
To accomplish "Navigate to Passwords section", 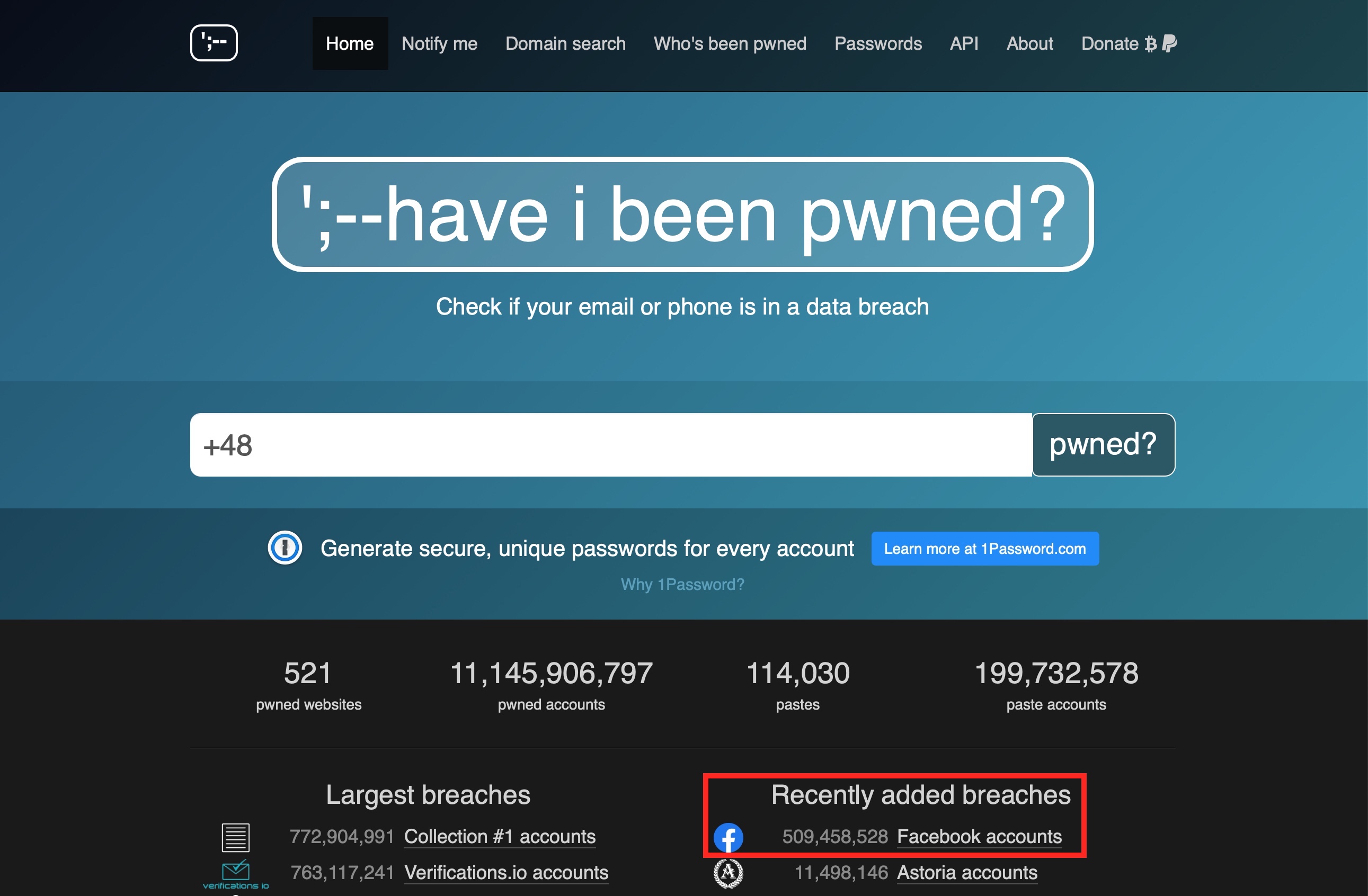I will (878, 43).
